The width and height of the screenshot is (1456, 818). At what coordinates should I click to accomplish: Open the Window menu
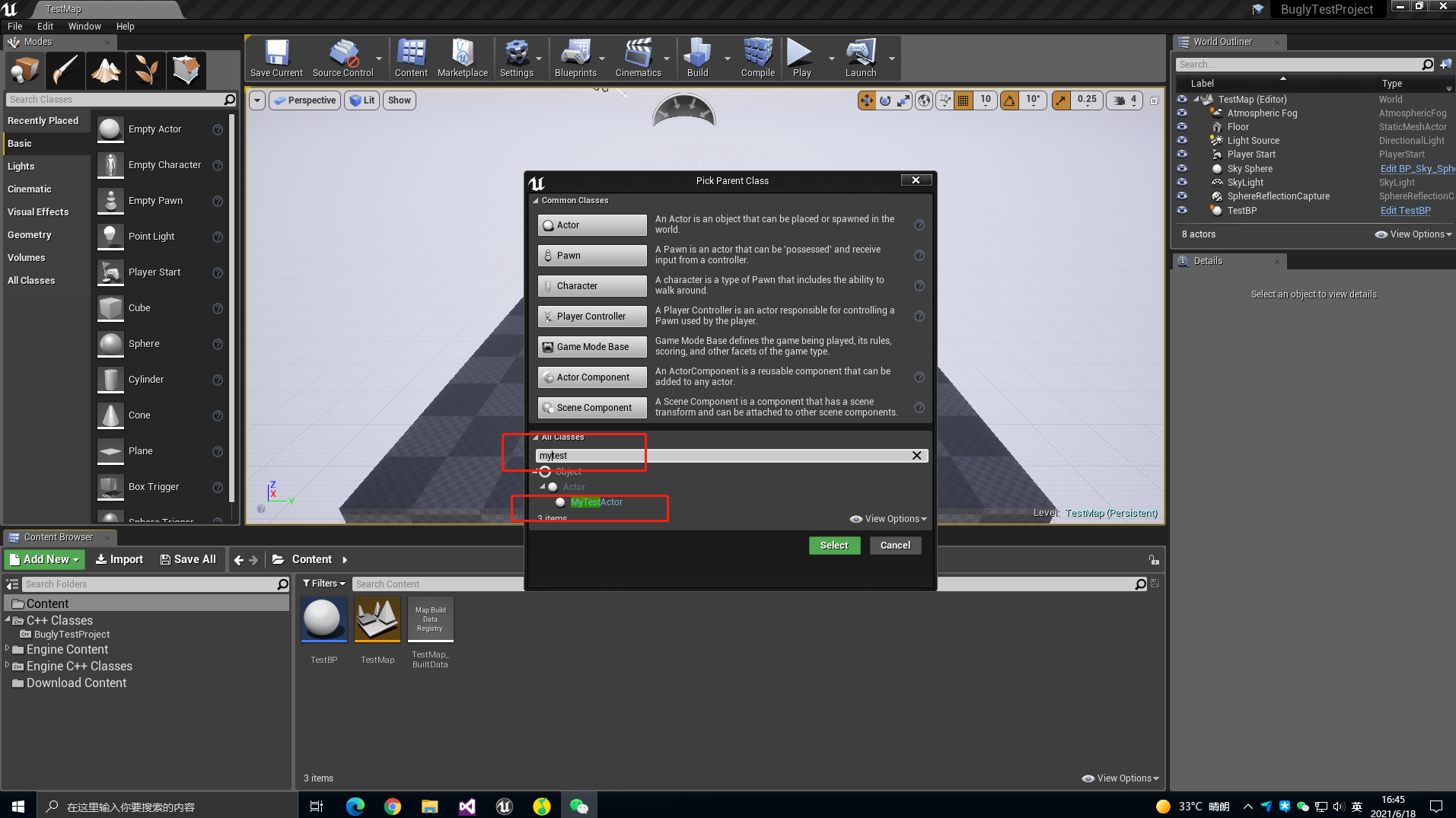(84, 26)
